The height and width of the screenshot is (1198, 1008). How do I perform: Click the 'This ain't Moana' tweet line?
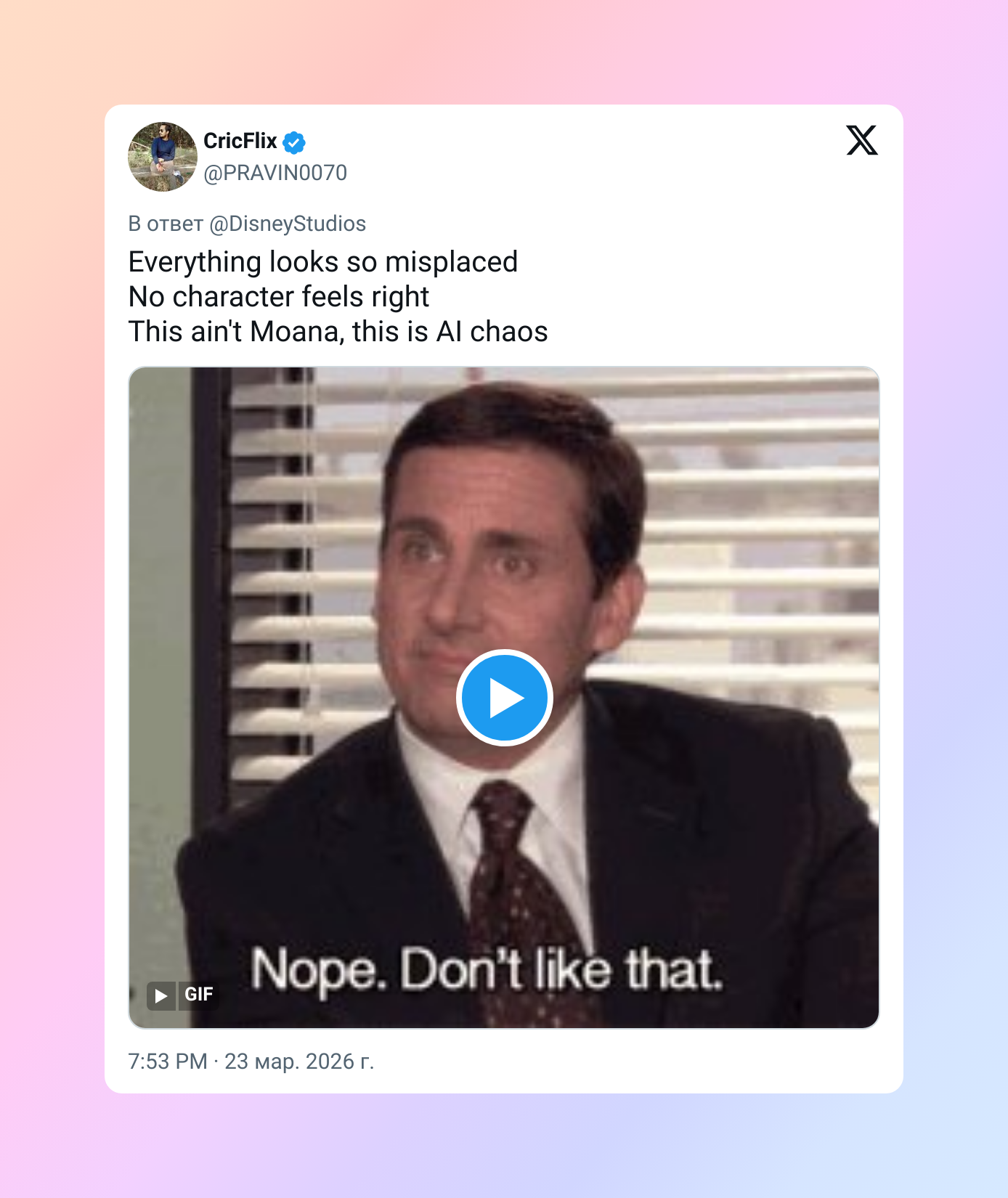[x=338, y=332]
